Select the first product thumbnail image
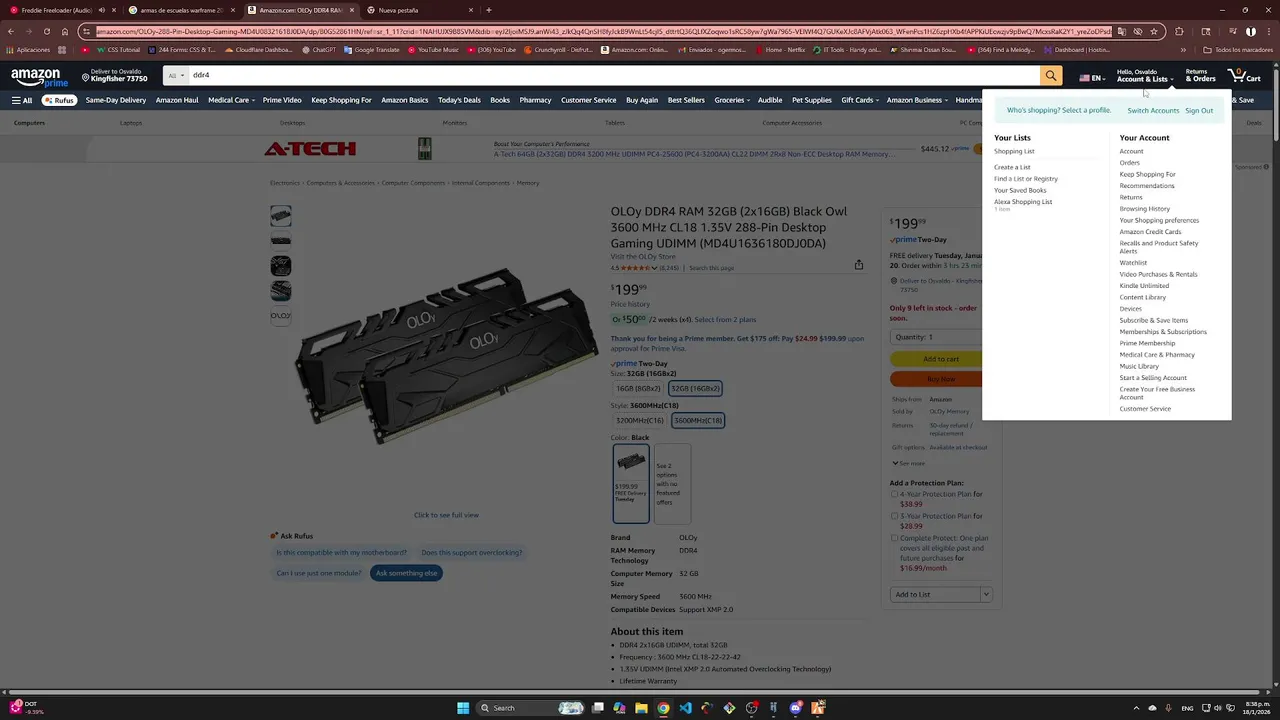Screen dimensions: 1280x720 (281, 215)
